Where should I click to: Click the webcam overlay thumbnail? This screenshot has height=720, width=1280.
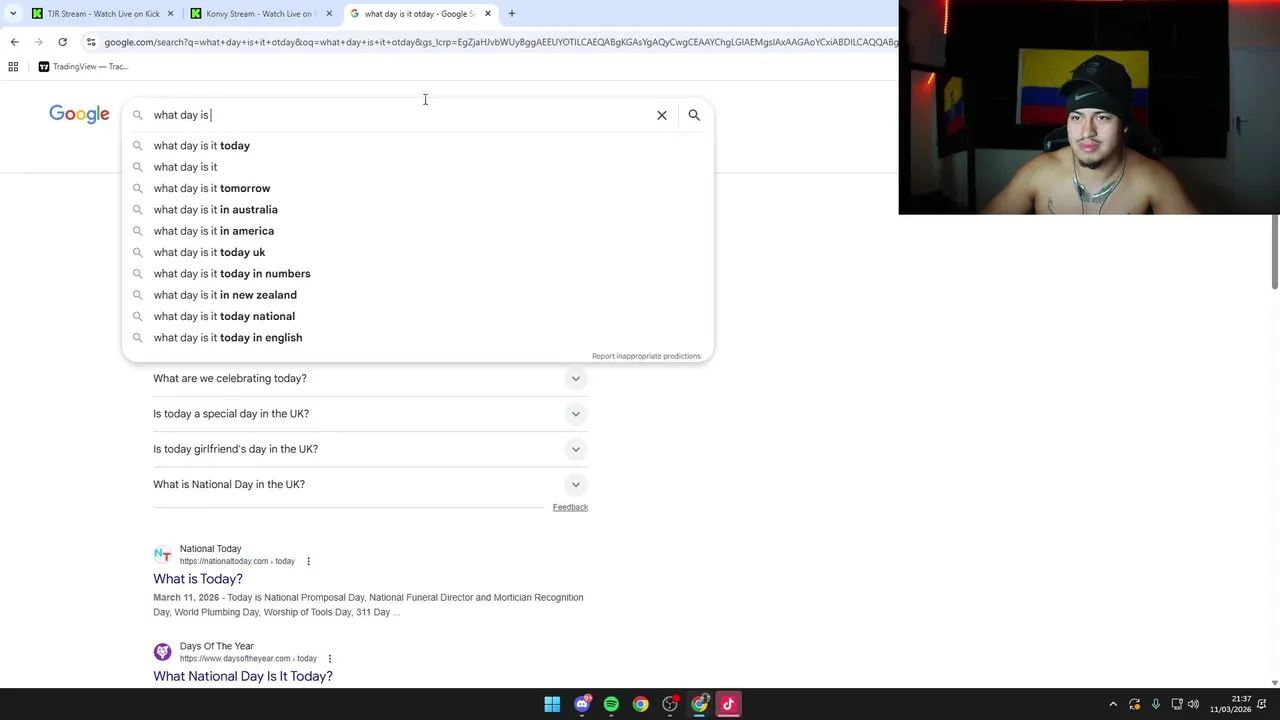1089,107
